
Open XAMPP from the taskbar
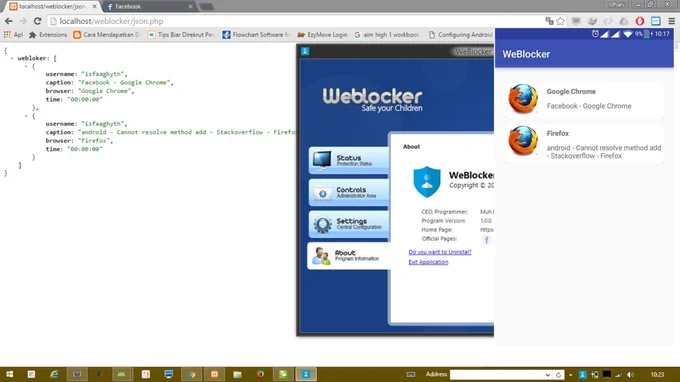click(x=215, y=374)
